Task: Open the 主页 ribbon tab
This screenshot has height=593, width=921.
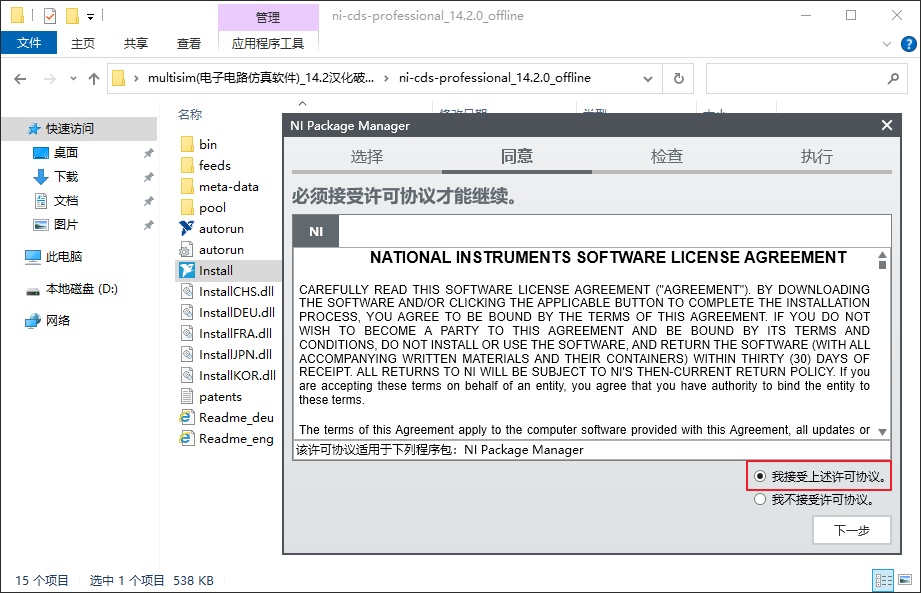Action: tap(83, 43)
